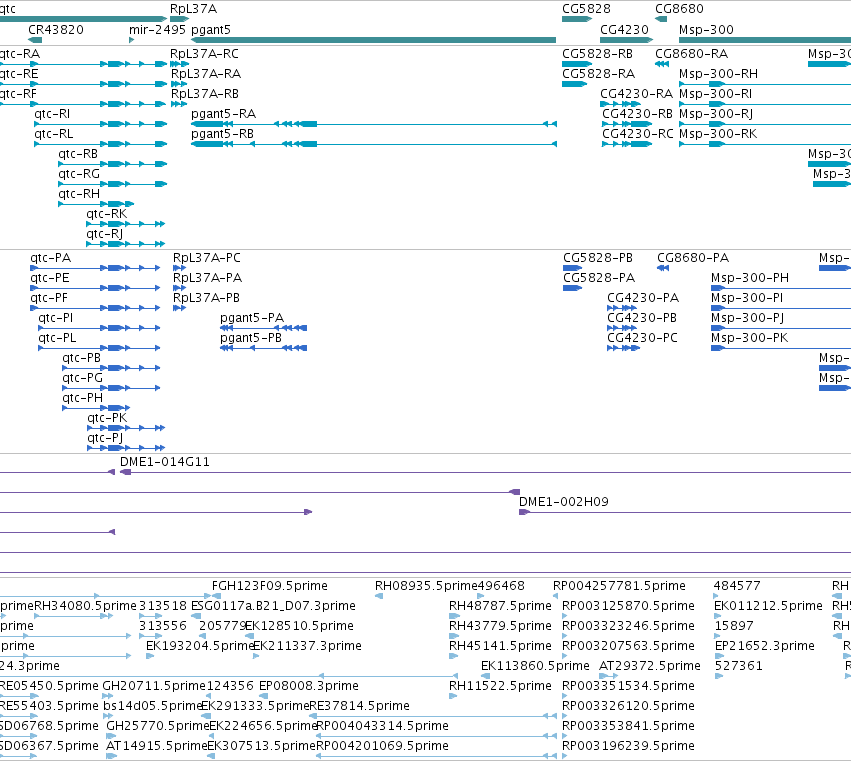Click the AT29372.5prime EST label
The height and width of the screenshot is (761, 851).
click(650, 667)
